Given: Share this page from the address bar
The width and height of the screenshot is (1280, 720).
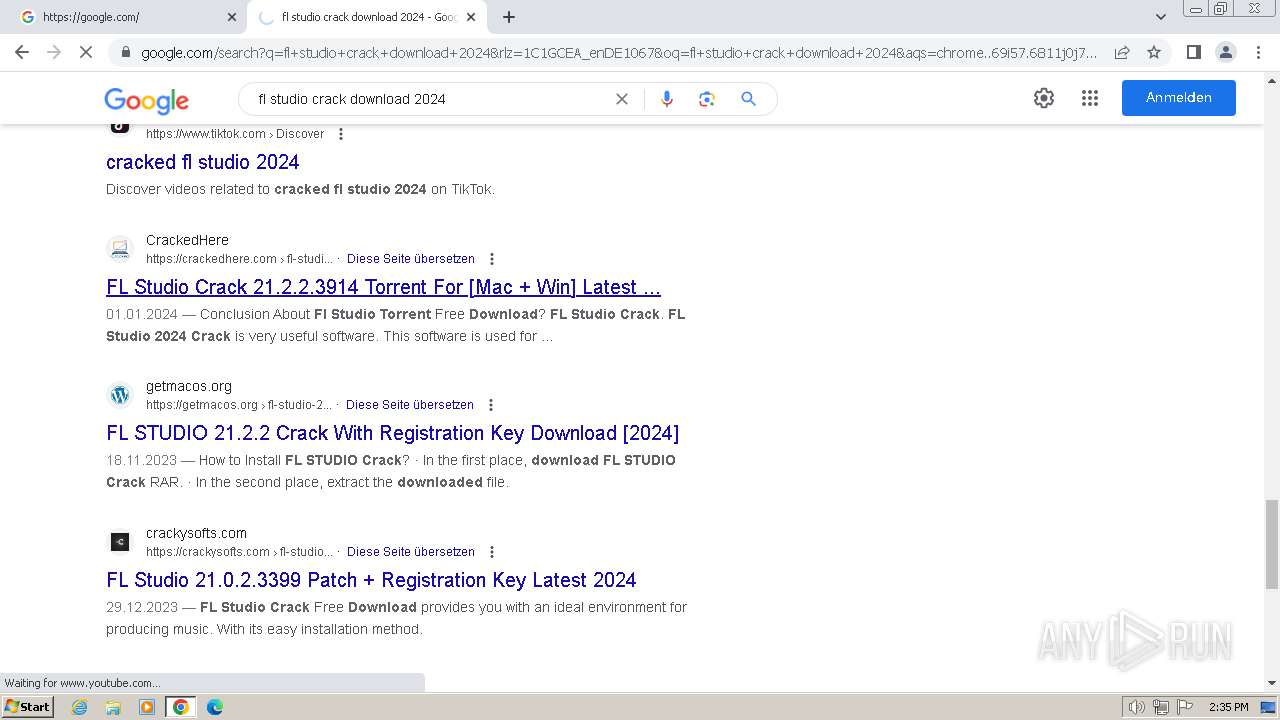Looking at the screenshot, I should pyautogui.click(x=1122, y=52).
